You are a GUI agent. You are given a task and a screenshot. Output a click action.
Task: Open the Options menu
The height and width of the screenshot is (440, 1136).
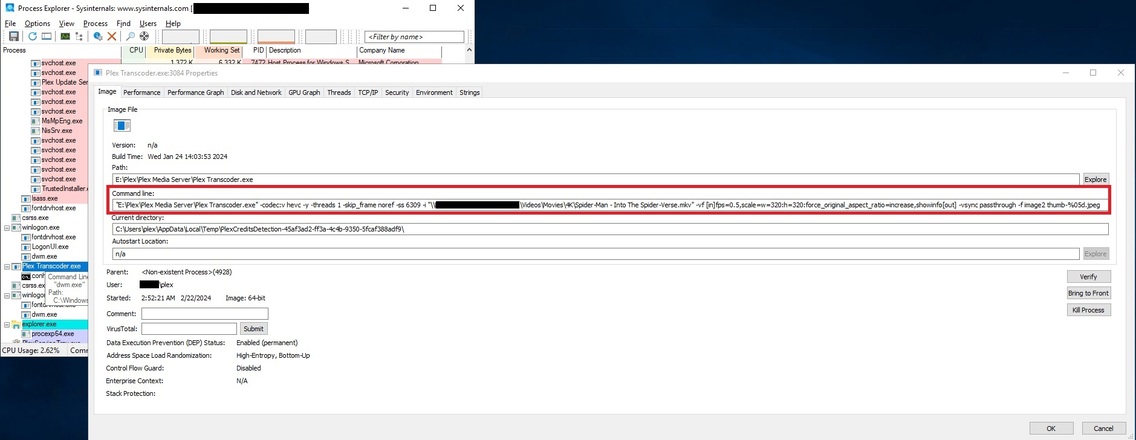(x=38, y=23)
